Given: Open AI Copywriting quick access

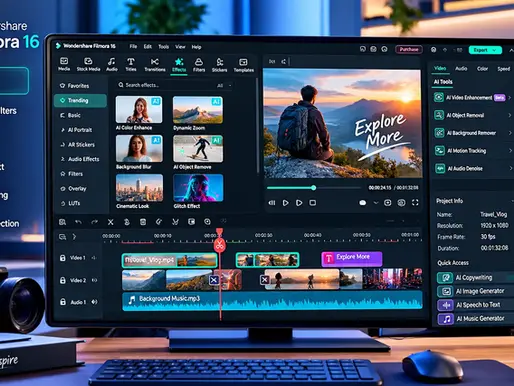Looking at the screenshot, I should tap(475, 277).
